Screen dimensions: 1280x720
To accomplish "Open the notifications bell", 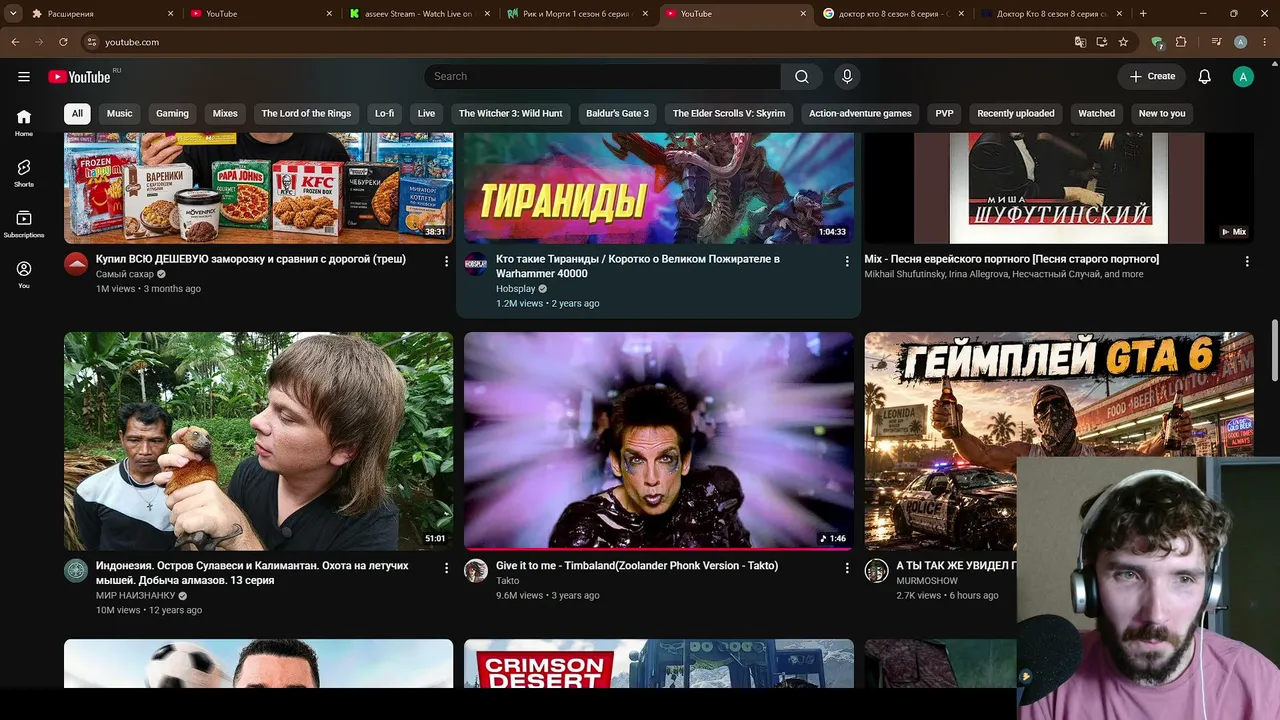I will pos(1205,77).
